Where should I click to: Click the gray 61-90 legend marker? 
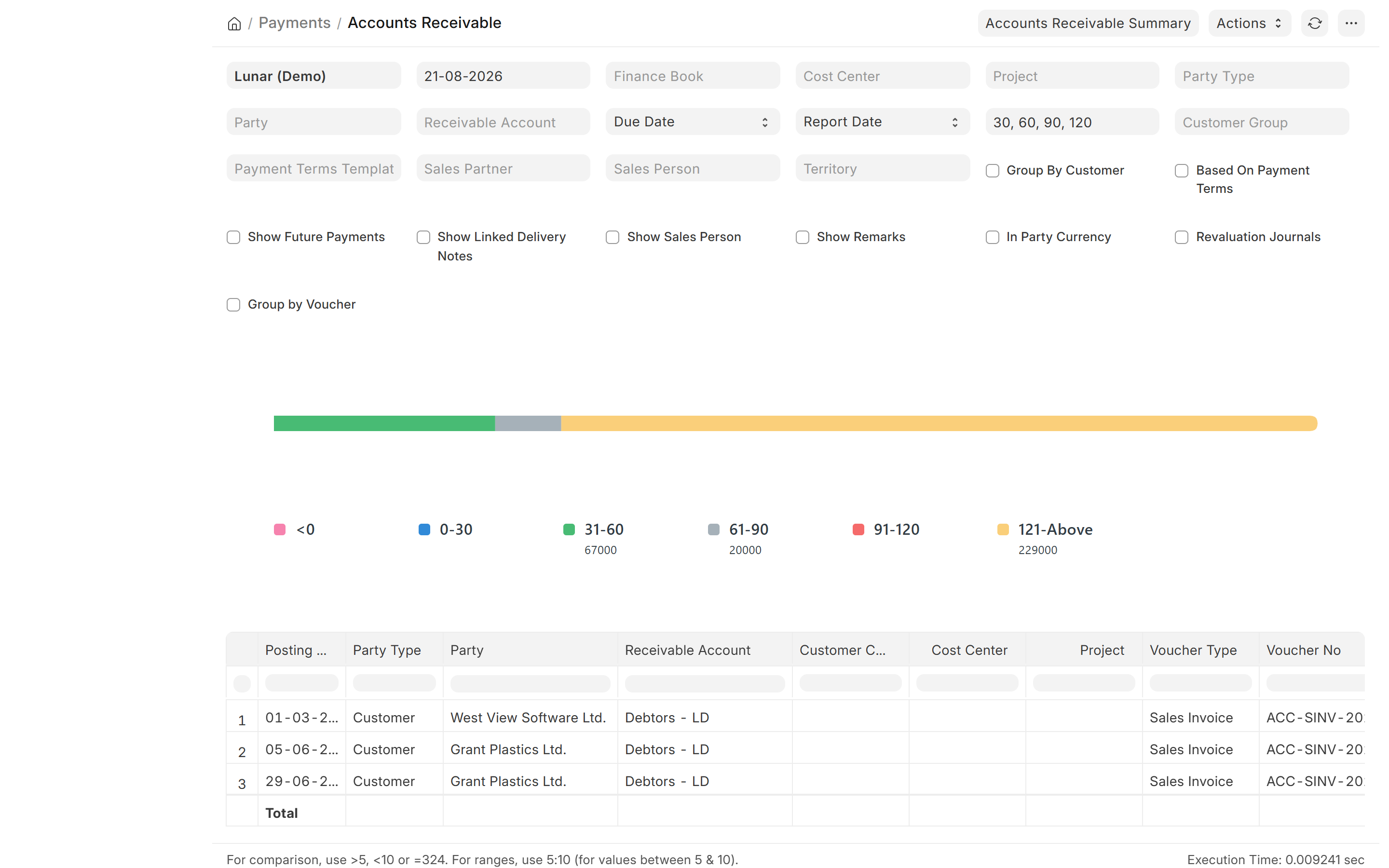tap(713, 529)
